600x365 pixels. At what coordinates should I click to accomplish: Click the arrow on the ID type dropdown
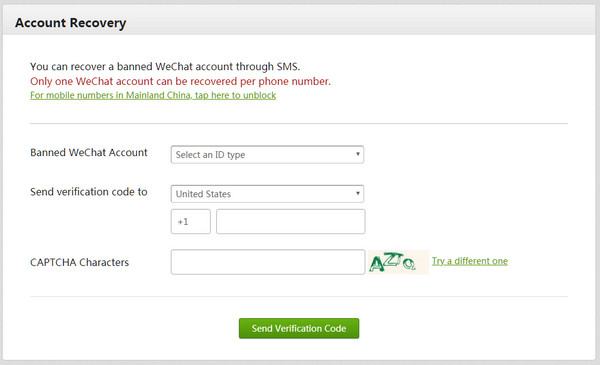click(x=357, y=154)
